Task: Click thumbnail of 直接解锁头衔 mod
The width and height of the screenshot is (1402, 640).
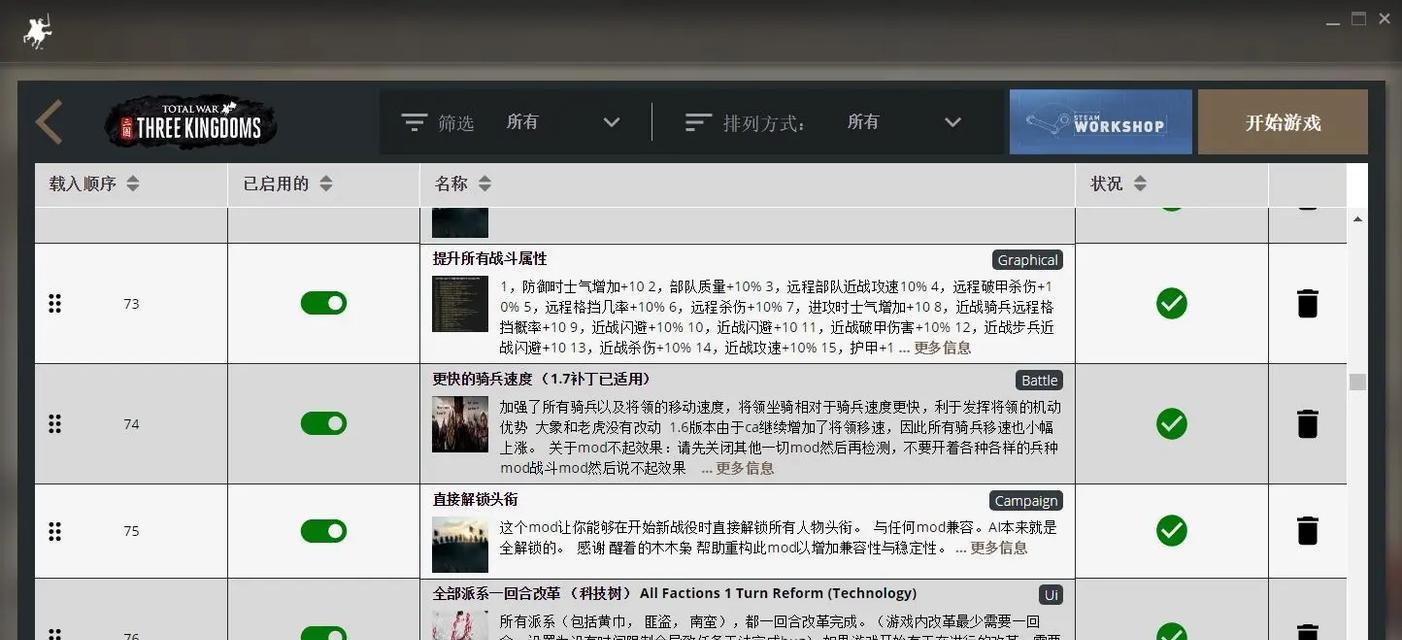Action: point(460,544)
